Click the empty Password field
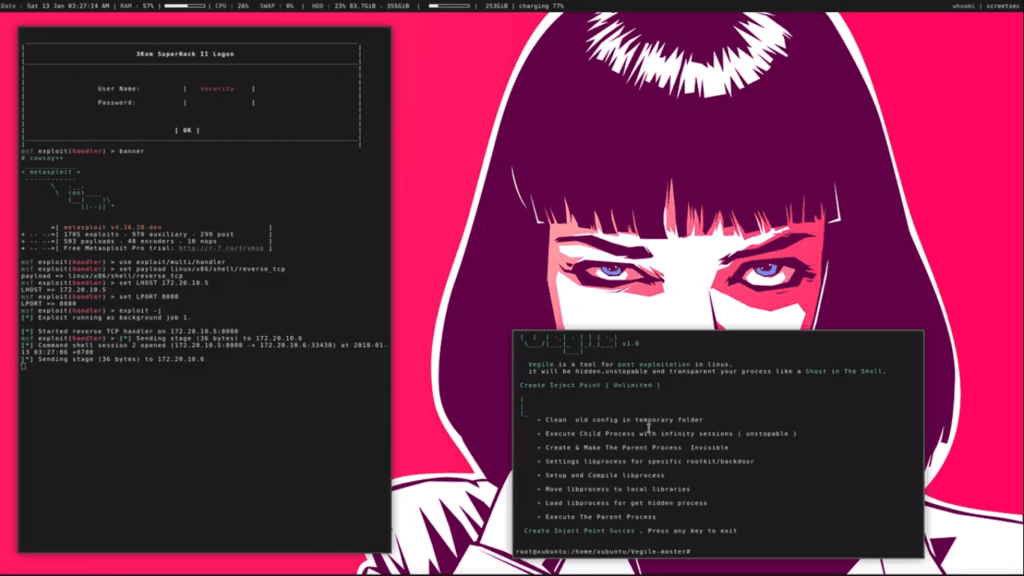 coord(218,102)
